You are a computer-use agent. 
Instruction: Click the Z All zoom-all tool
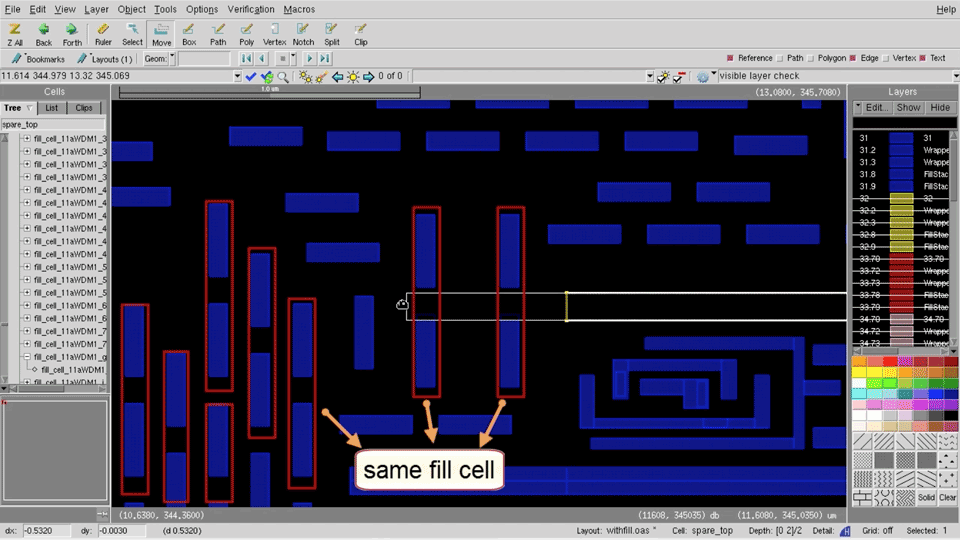(15, 35)
